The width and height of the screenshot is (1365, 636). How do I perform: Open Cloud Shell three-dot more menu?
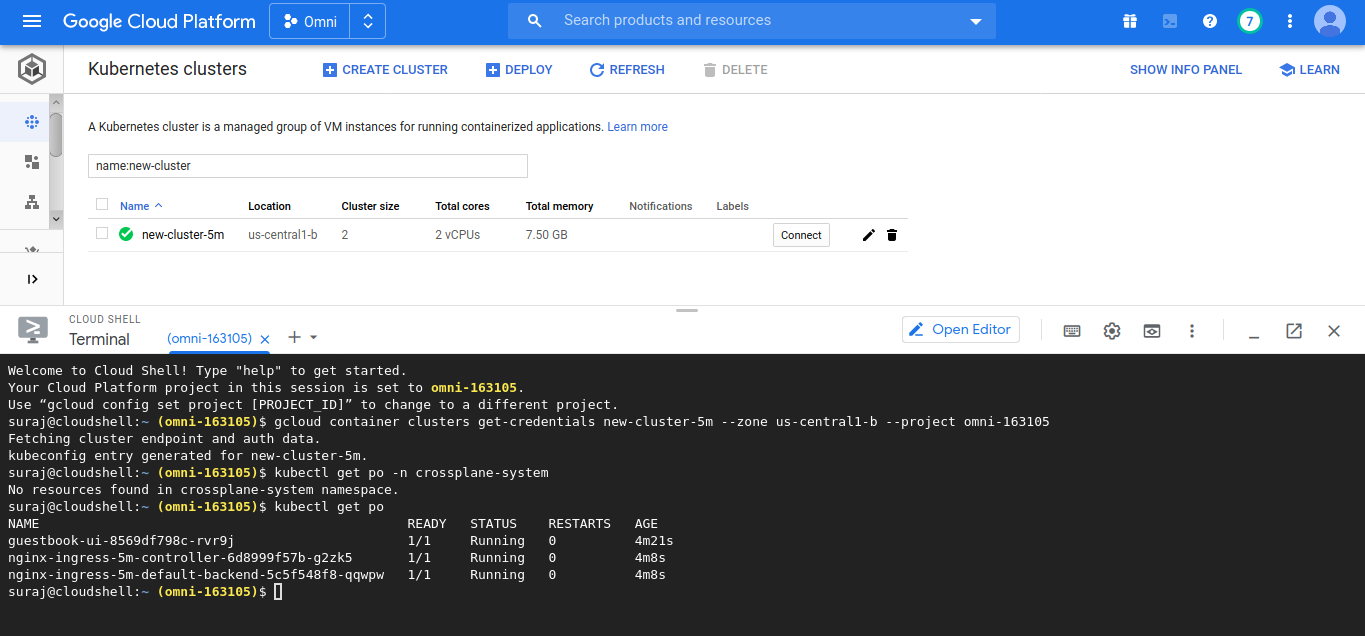point(1192,331)
